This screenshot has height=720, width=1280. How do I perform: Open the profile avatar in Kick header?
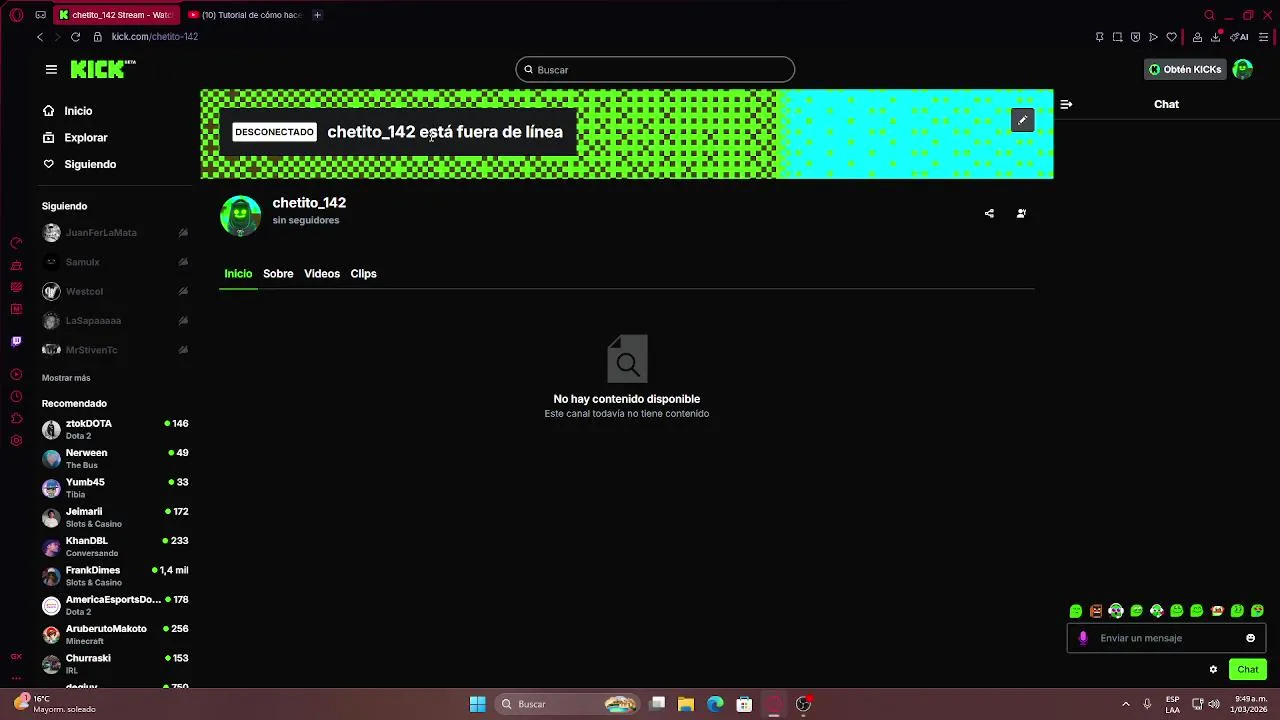coord(1242,69)
